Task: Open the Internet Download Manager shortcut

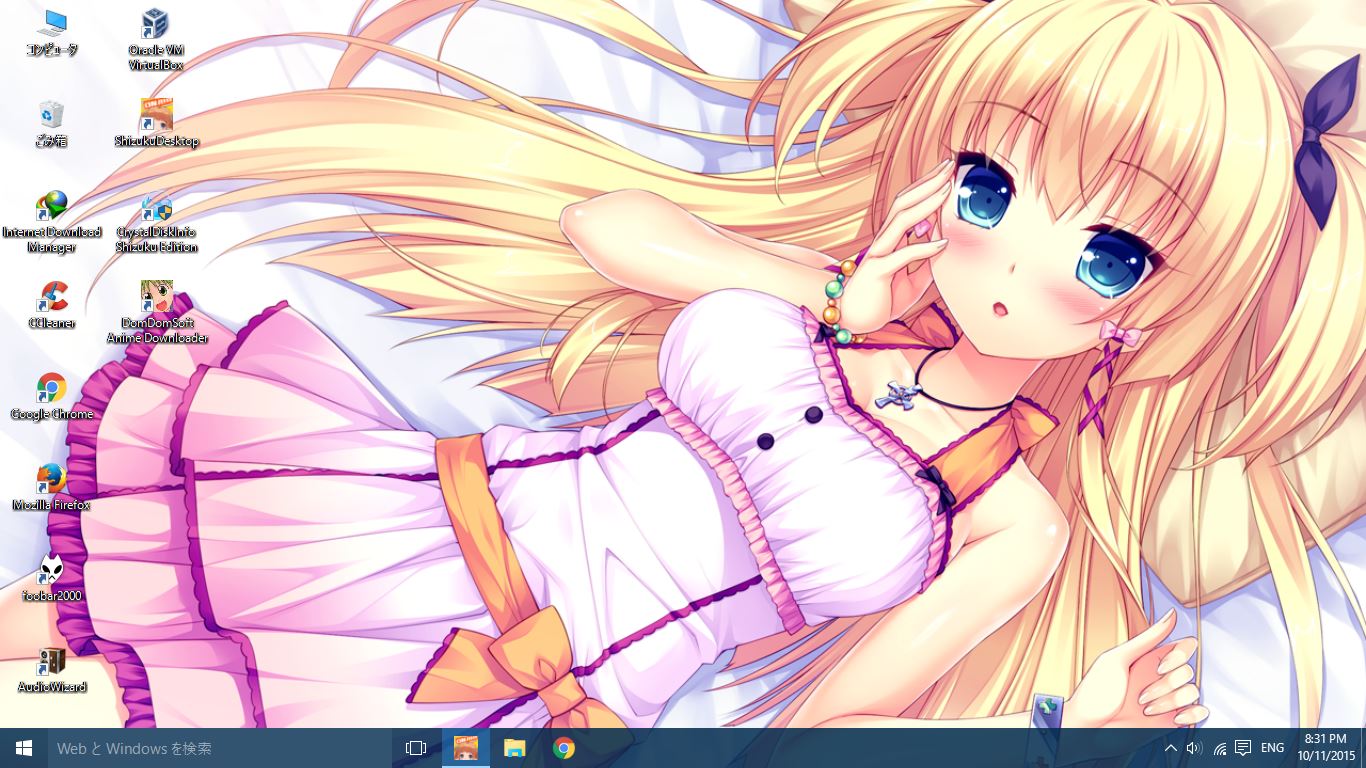Action: tap(52, 221)
